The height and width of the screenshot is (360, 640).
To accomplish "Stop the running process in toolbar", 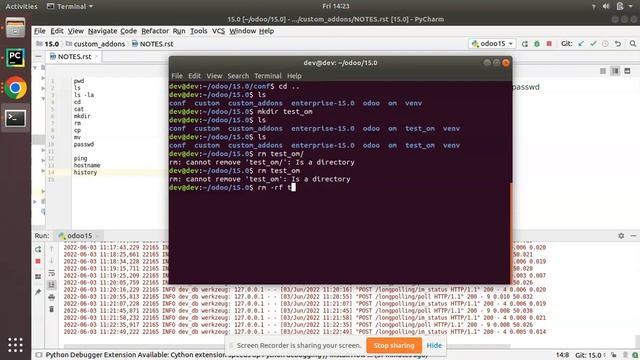I will point(549,44).
